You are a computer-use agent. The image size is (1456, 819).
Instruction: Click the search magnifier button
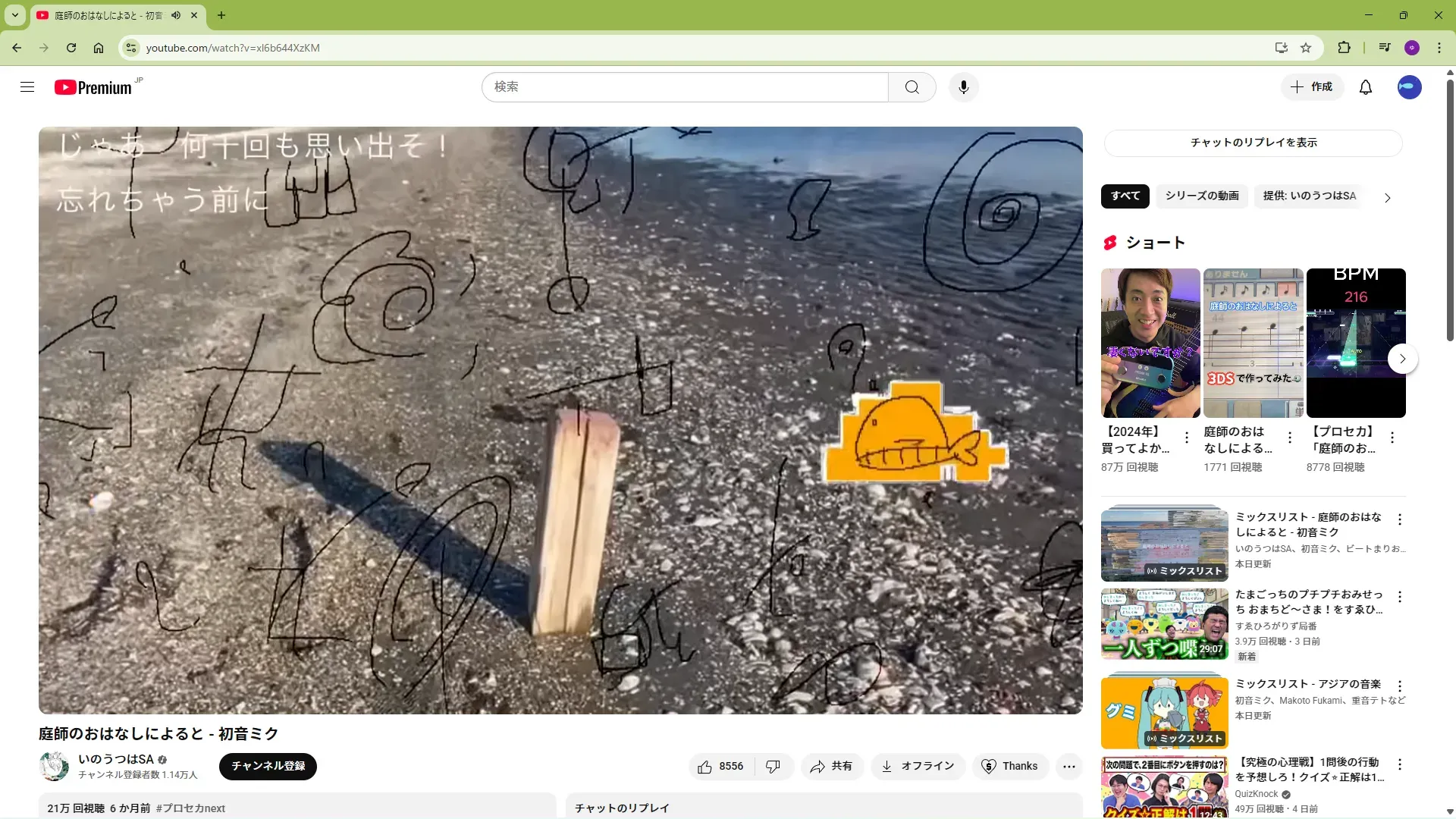912,87
